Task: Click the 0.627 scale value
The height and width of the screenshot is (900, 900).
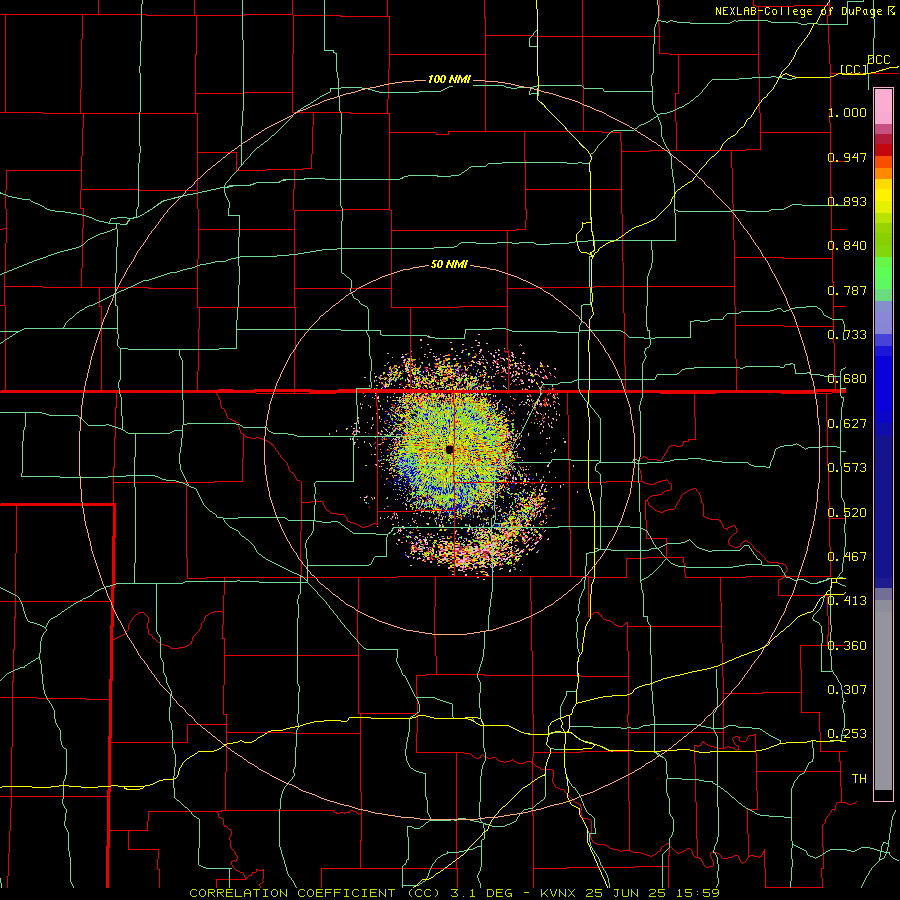Action: (x=847, y=424)
